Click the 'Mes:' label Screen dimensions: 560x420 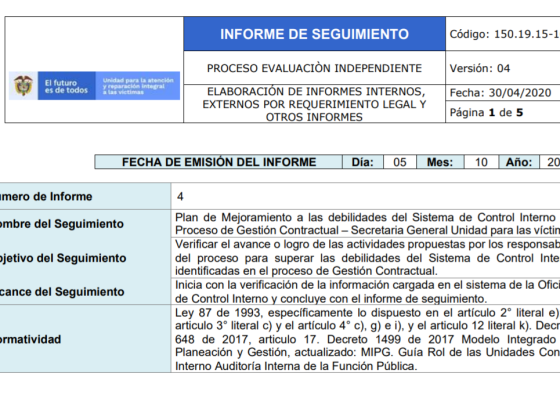pyautogui.click(x=440, y=162)
